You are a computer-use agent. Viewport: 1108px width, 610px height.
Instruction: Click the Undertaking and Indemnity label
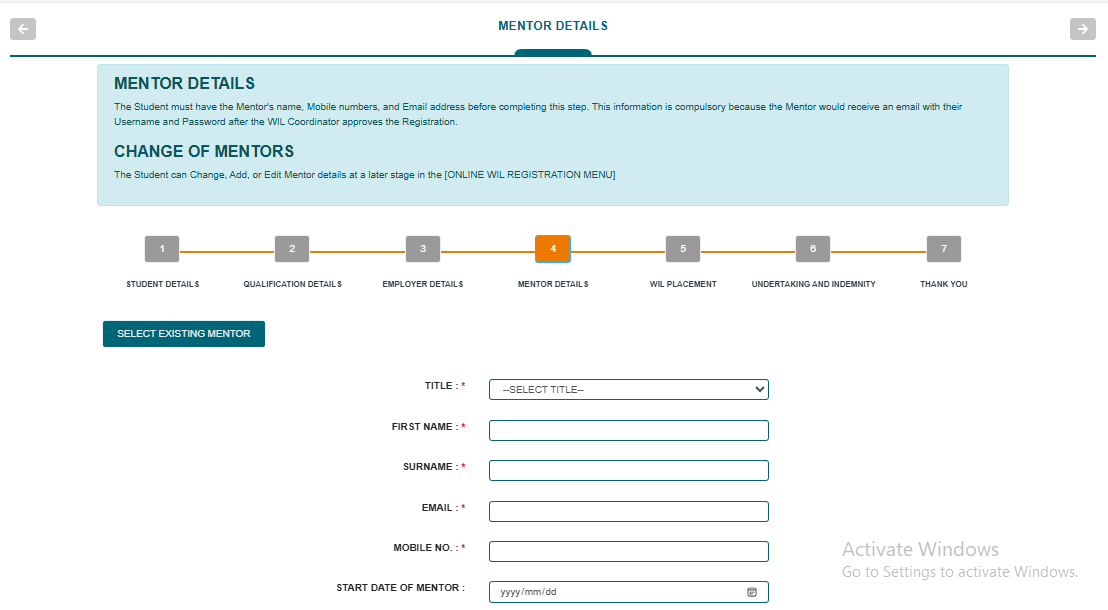813,284
